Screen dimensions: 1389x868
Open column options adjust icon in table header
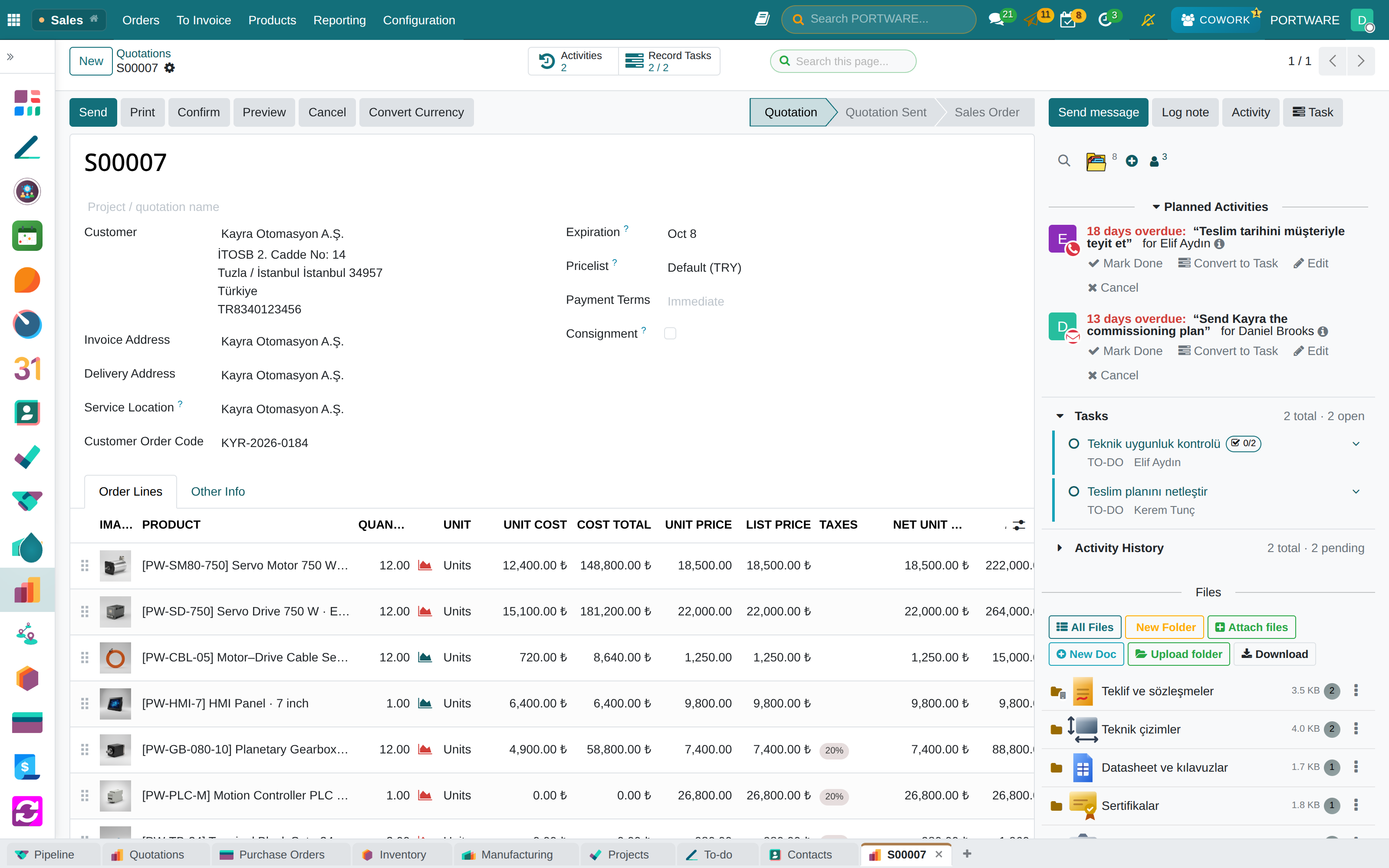tap(1019, 525)
